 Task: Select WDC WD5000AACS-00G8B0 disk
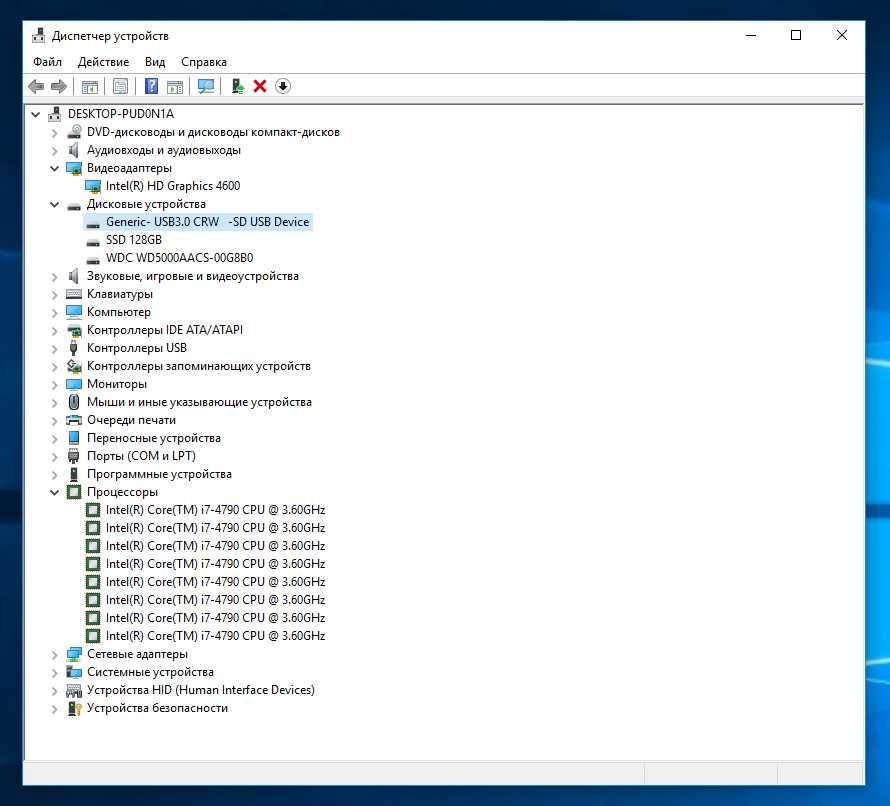tap(179, 258)
